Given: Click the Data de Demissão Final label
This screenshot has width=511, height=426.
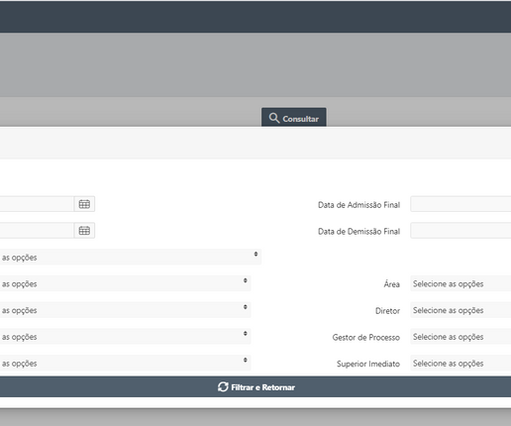Looking at the screenshot, I should pyautogui.click(x=359, y=231).
